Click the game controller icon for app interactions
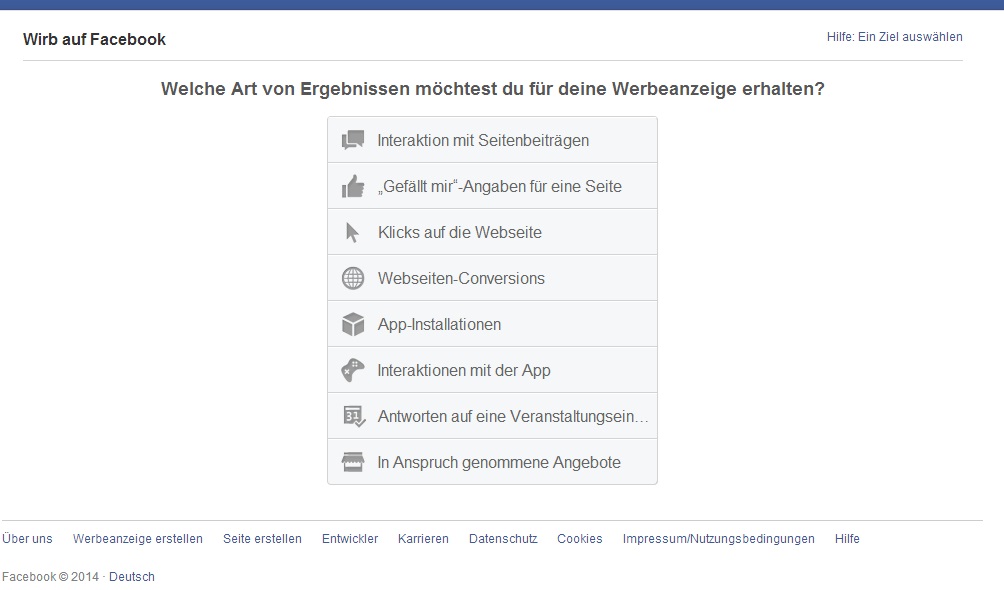The height and width of the screenshot is (590, 1004). [x=353, y=370]
